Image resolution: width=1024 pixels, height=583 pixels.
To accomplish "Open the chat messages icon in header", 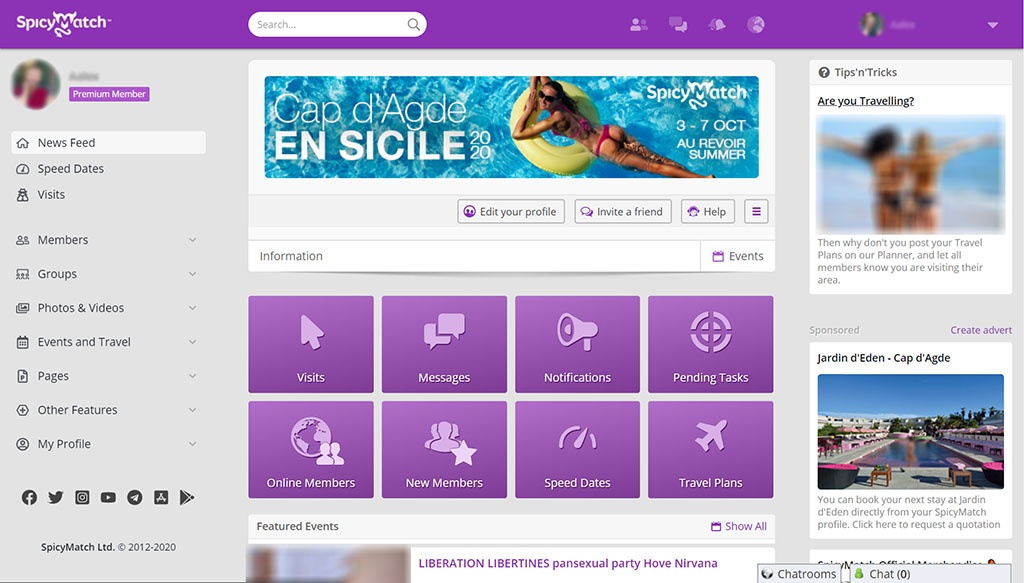I will (678, 24).
